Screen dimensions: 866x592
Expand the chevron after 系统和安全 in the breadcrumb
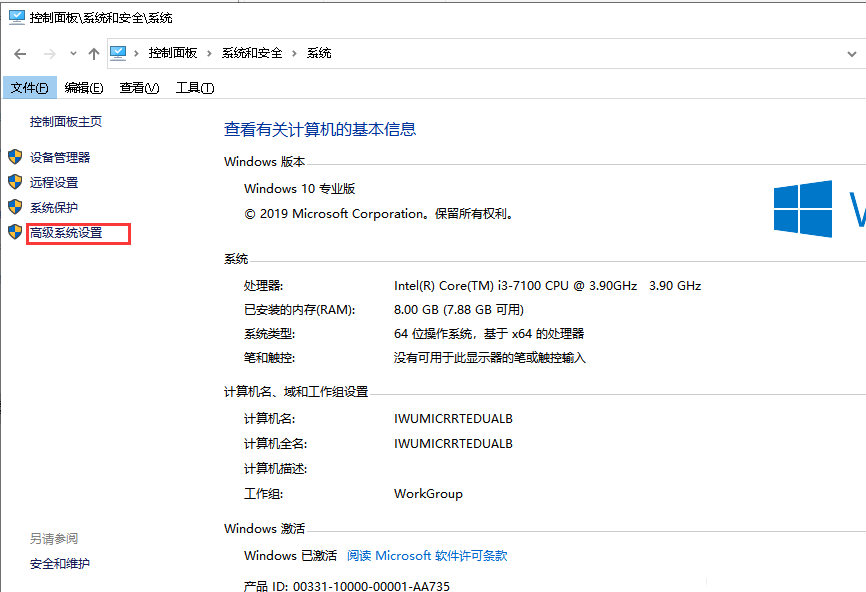(294, 53)
